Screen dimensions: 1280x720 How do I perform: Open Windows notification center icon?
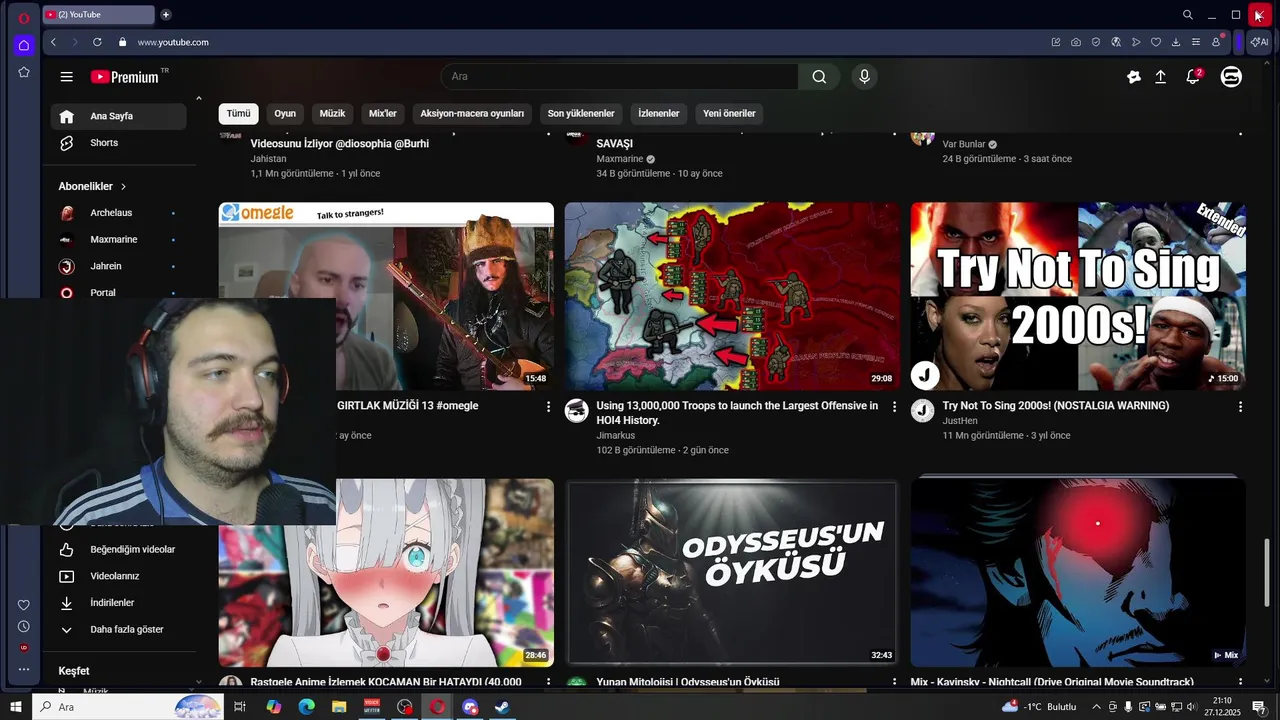[x=1259, y=707]
